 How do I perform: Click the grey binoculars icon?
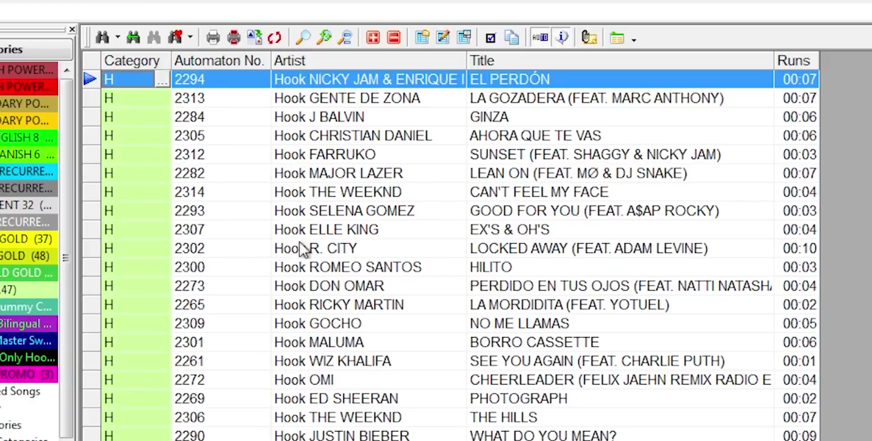point(154,37)
